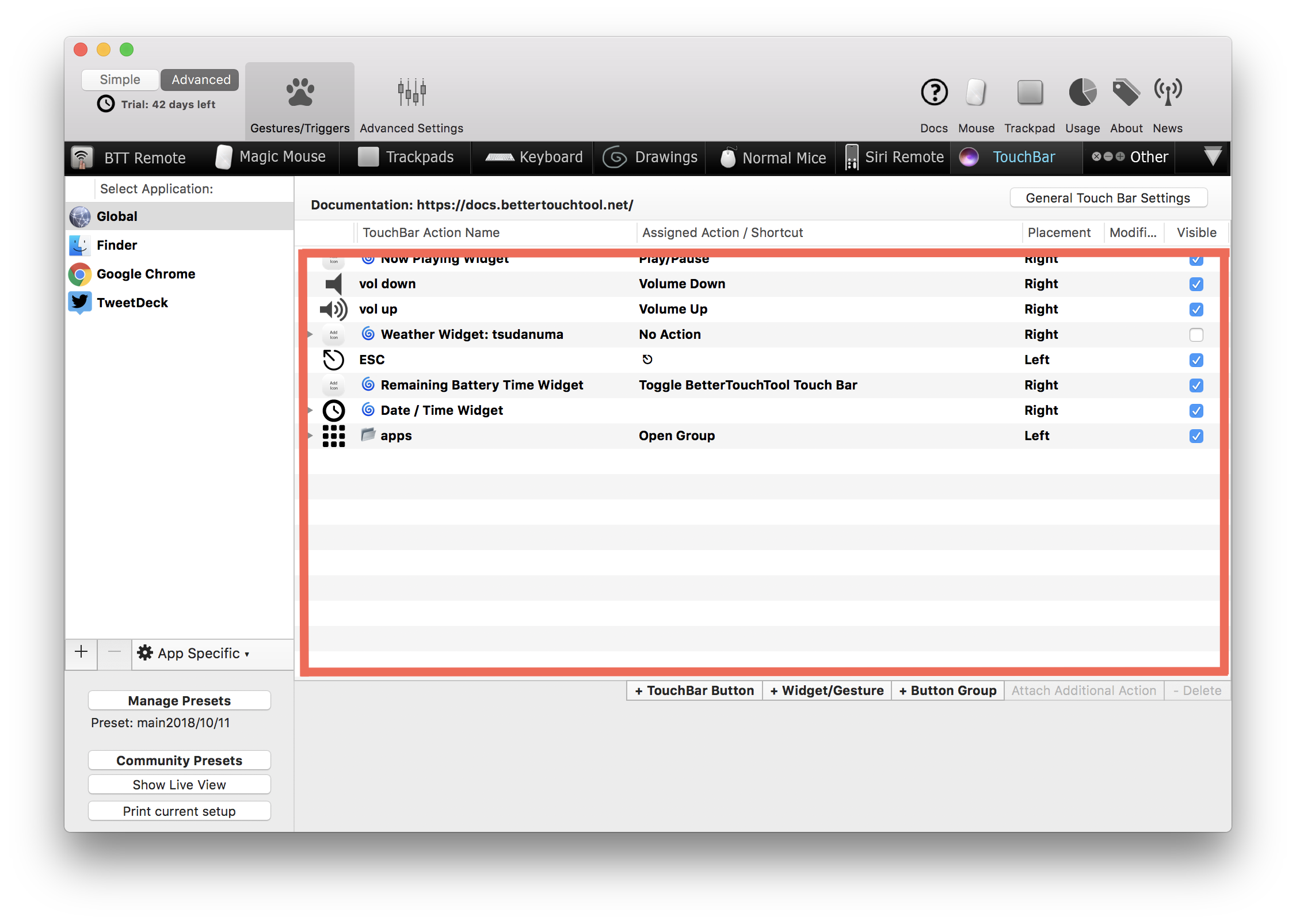Click the Gestures/Triggers paw icon

pos(300,93)
